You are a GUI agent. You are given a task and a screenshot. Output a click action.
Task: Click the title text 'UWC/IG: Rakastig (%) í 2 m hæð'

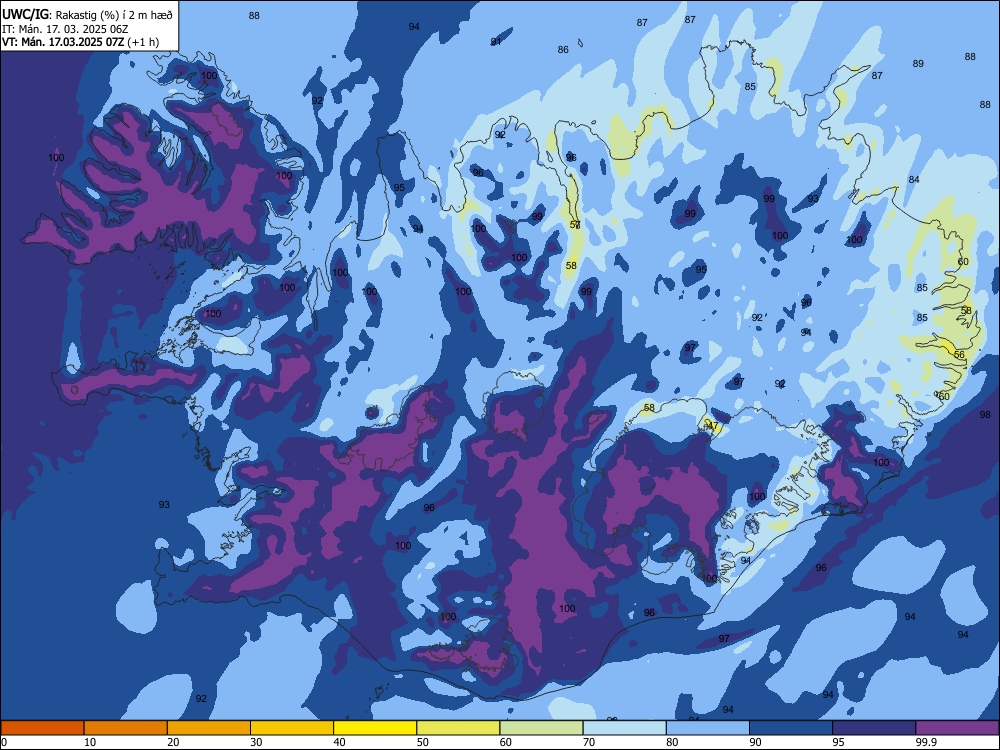(87, 14)
